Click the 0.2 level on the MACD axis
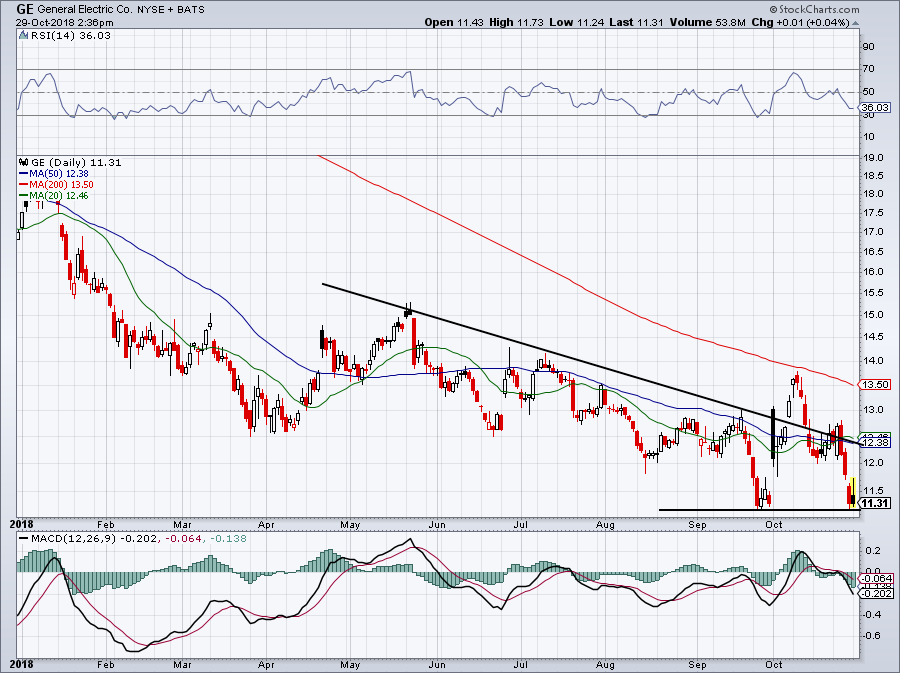Image resolution: width=900 pixels, height=673 pixels. point(872,551)
